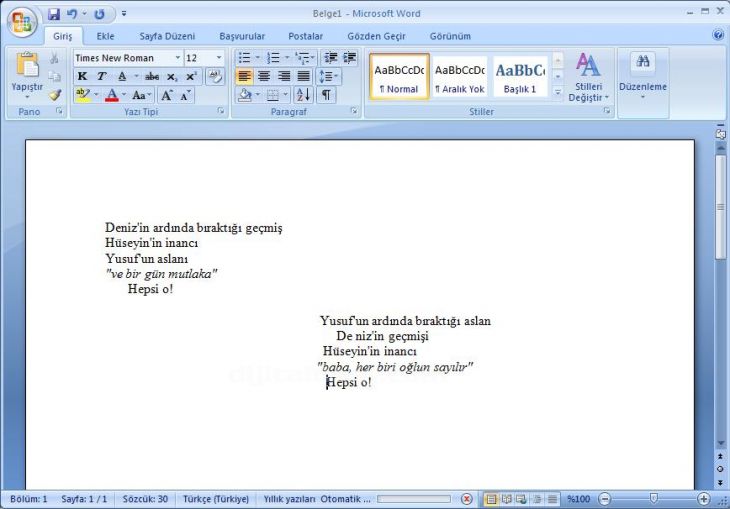Switch to Gözden Geçir tab

376,36
